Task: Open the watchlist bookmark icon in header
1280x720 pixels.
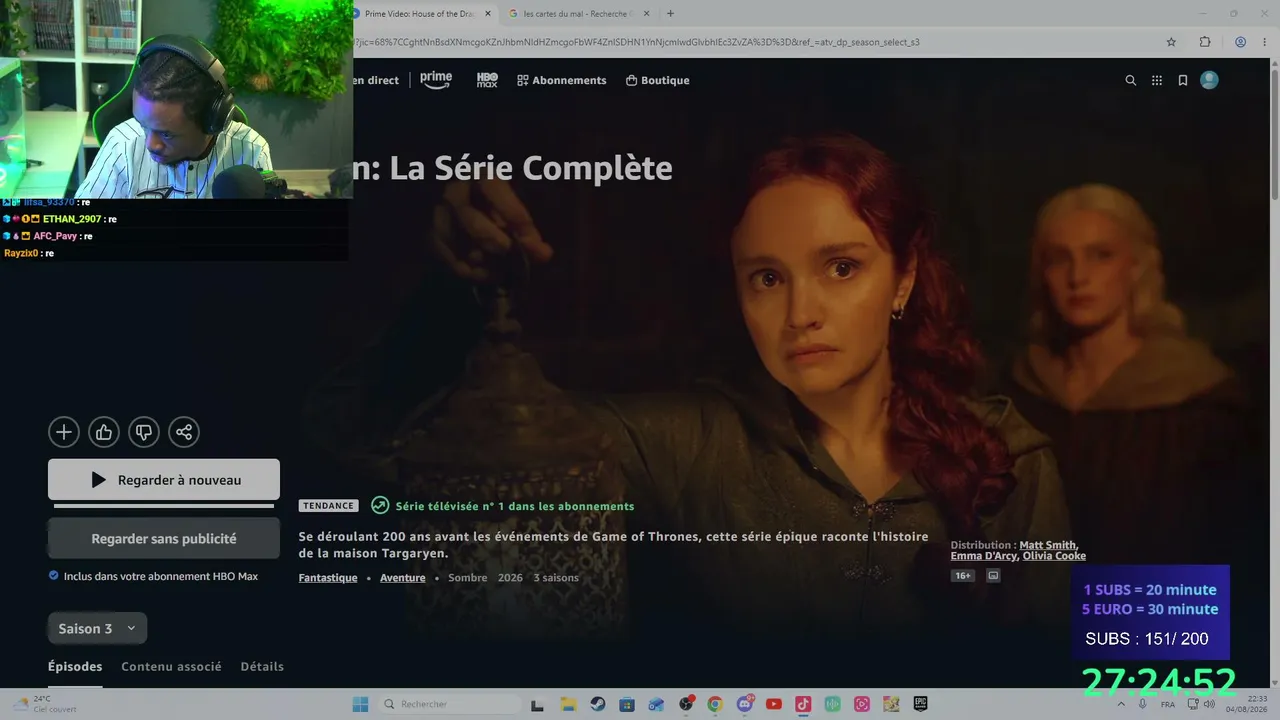Action: 1183,80
